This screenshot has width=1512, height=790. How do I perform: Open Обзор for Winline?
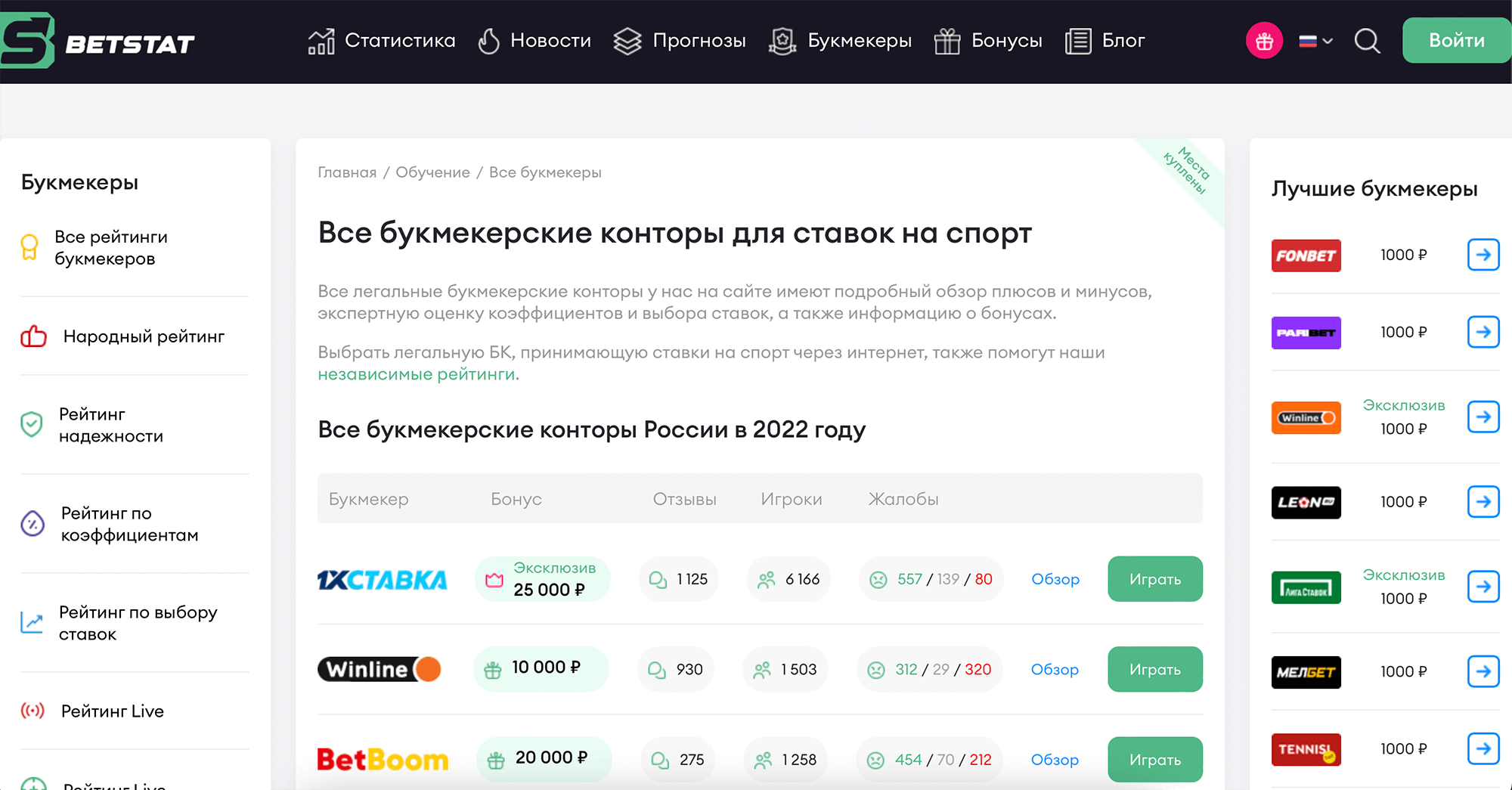click(1055, 669)
